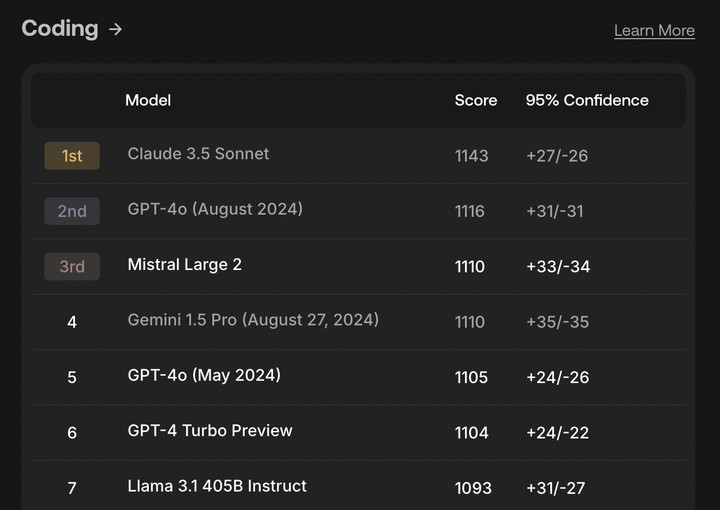
Task: Select the GPT-4o (May 2024) entry
Action: coord(204,375)
